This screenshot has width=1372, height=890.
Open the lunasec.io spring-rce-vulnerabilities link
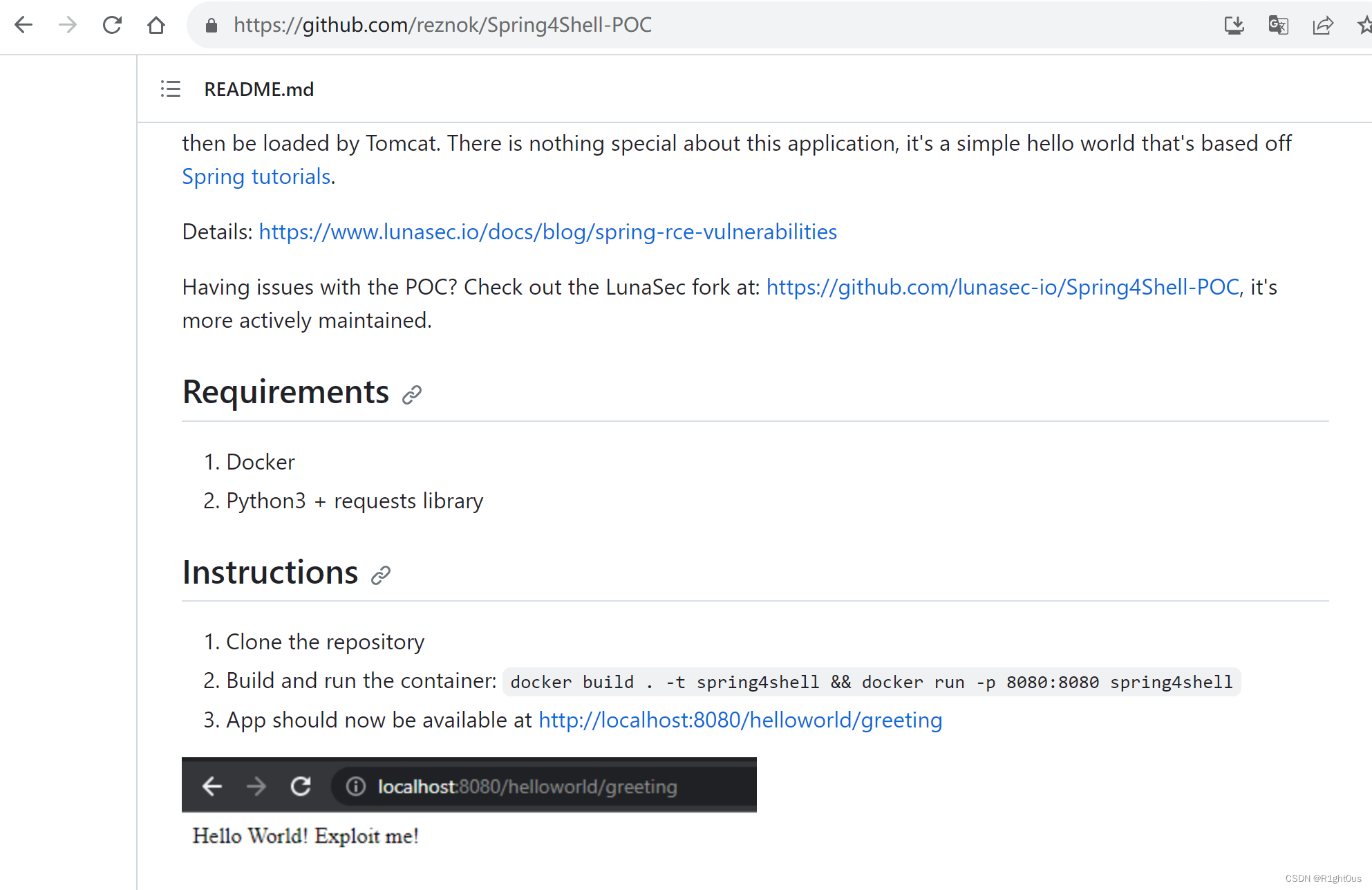(x=548, y=232)
